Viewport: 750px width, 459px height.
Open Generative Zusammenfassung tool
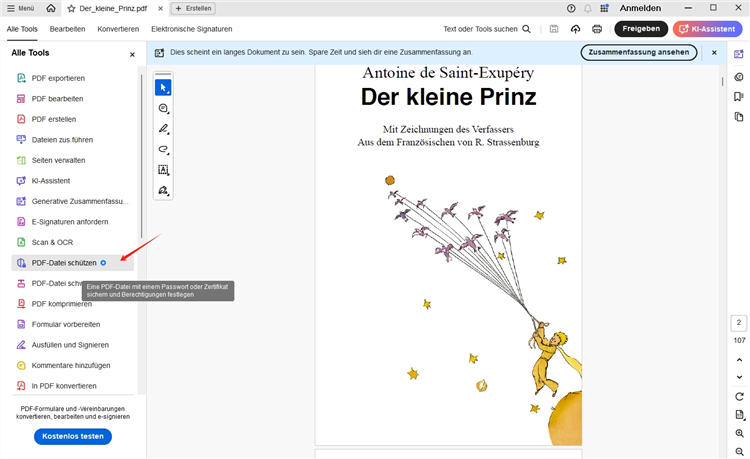pyautogui.click(x=73, y=201)
